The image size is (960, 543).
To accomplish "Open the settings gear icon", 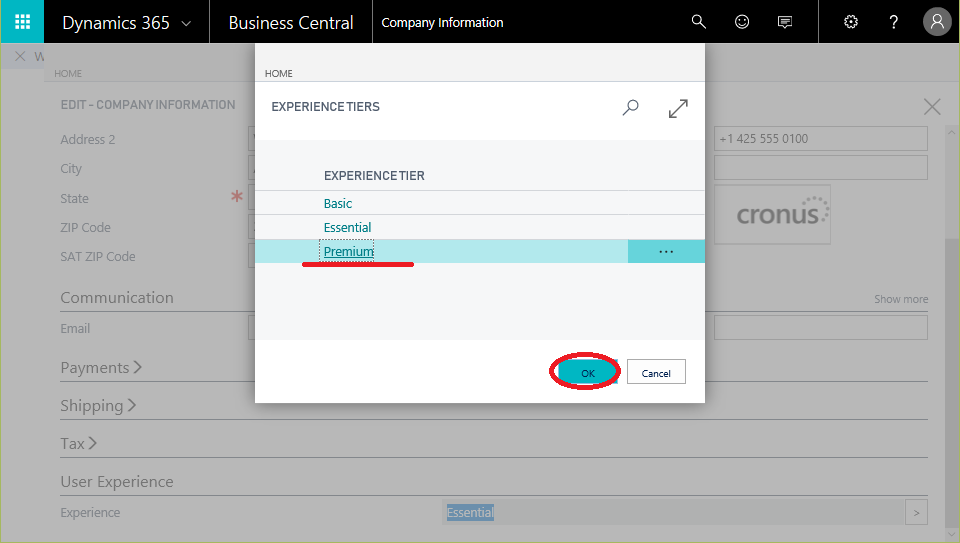I will click(x=850, y=22).
